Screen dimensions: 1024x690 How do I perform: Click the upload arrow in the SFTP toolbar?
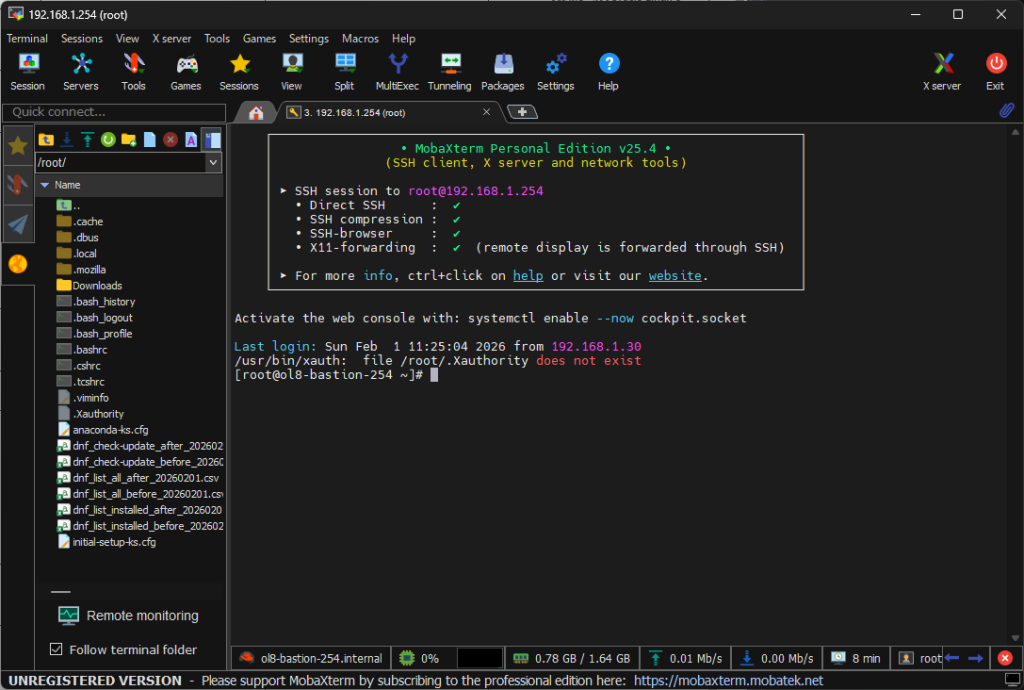tap(88, 140)
